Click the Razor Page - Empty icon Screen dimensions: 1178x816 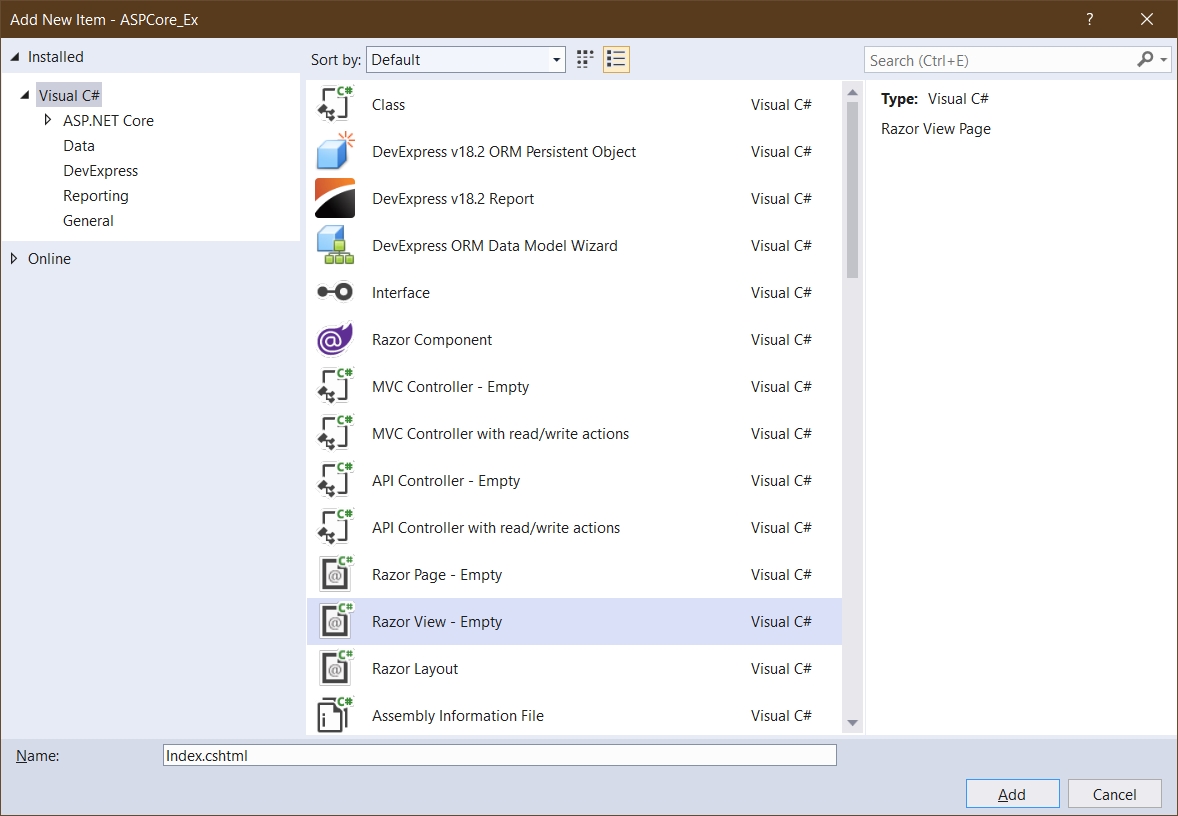click(x=335, y=575)
